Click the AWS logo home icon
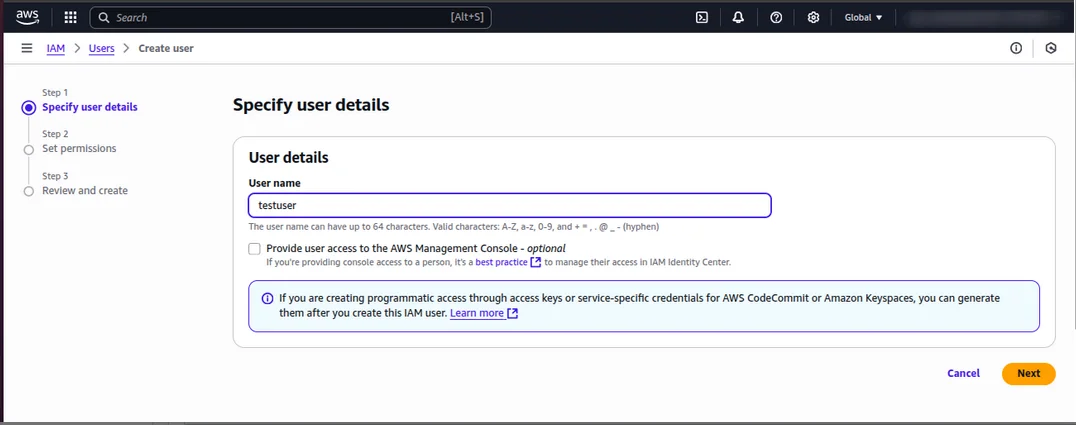Image resolution: width=1076 pixels, height=425 pixels. click(x=28, y=17)
